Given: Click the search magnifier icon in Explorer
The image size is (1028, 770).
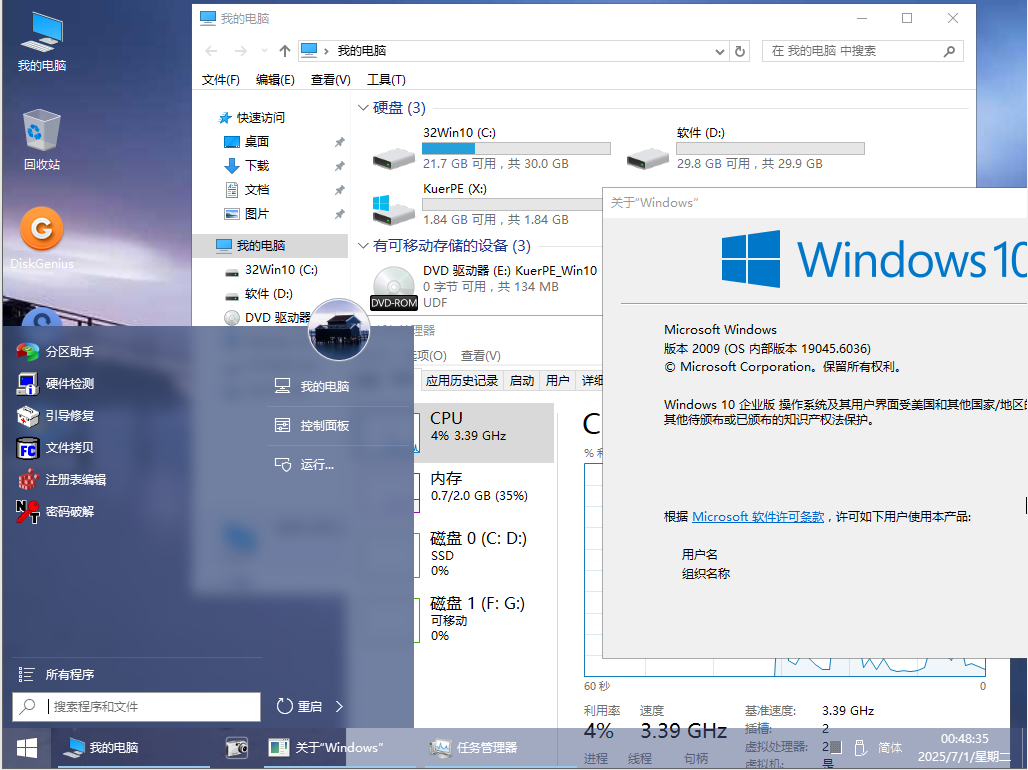Looking at the screenshot, I should click(949, 51).
